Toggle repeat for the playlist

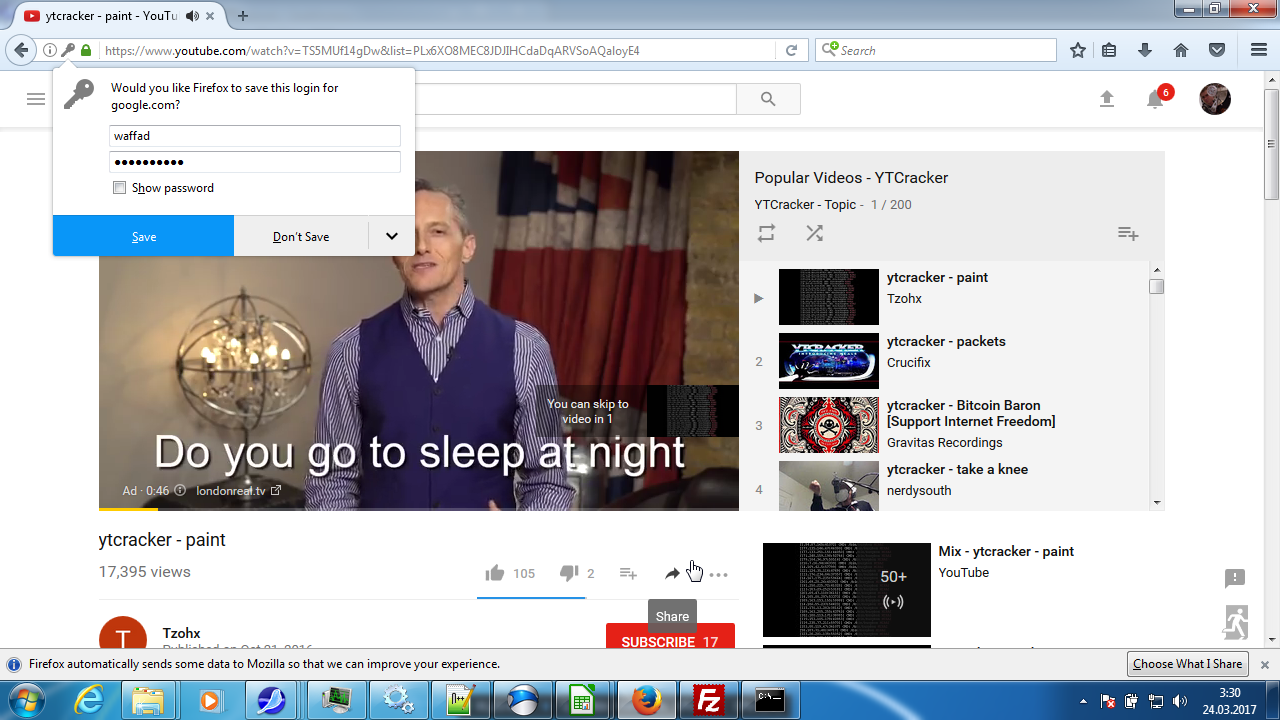[766, 233]
